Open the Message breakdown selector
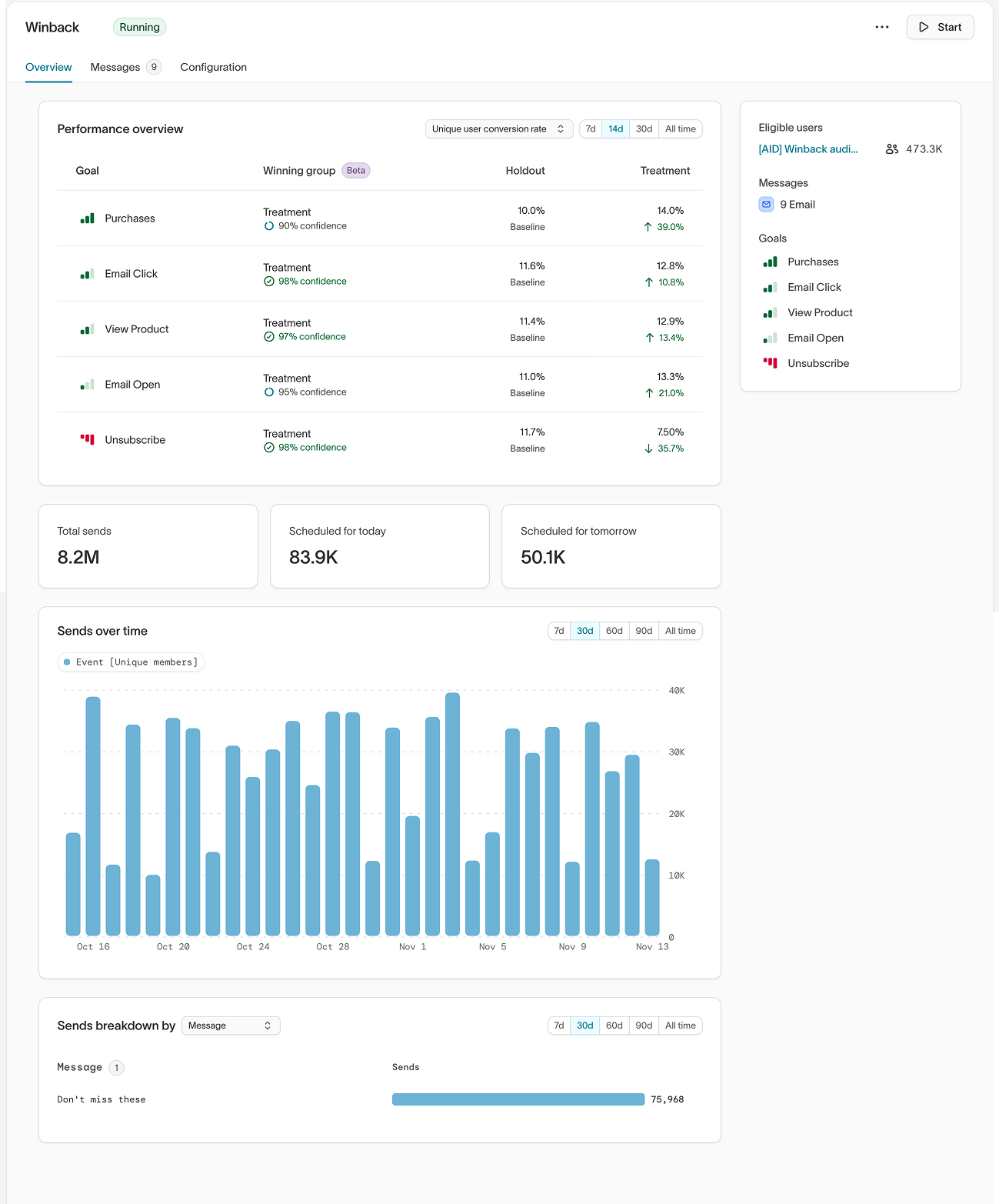The height and width of the screenshot is (1204, 999). pyautogui.click(x=230, y=1026)
